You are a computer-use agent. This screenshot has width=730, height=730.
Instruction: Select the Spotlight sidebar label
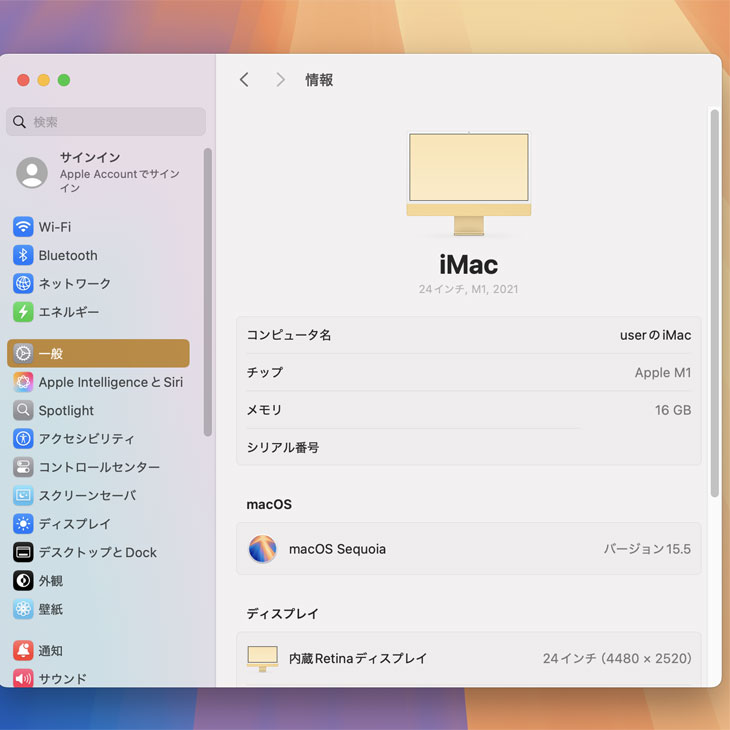click(66, 411)
